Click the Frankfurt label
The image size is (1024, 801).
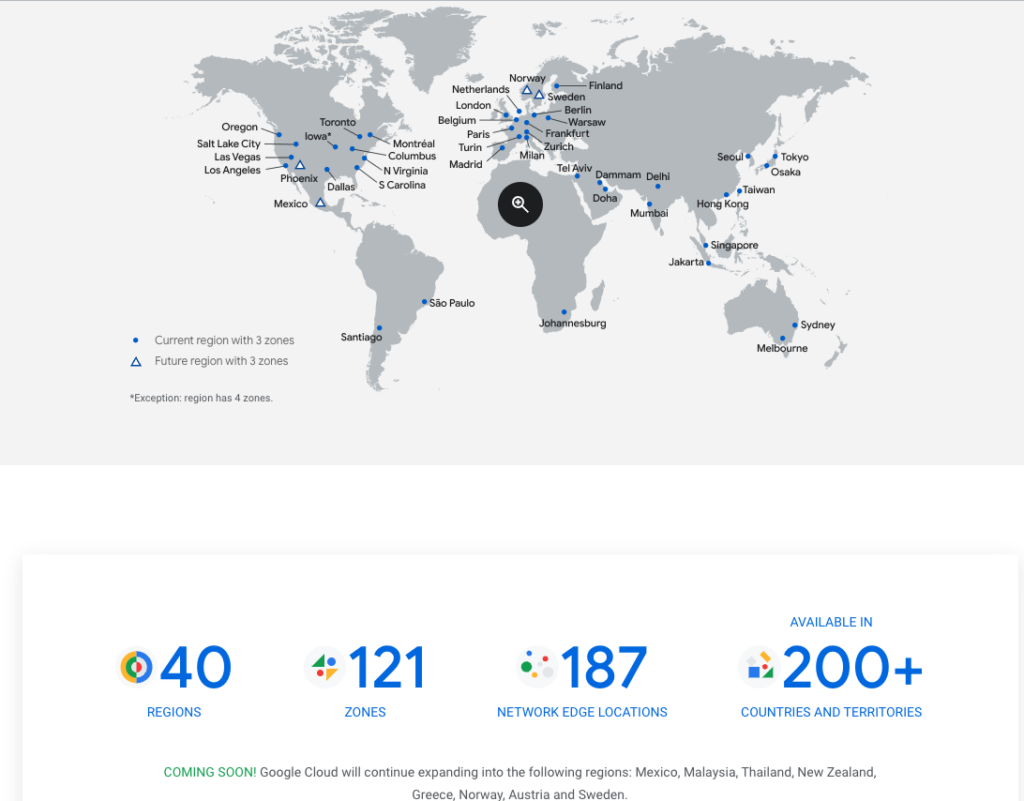[x=567, y=134]
